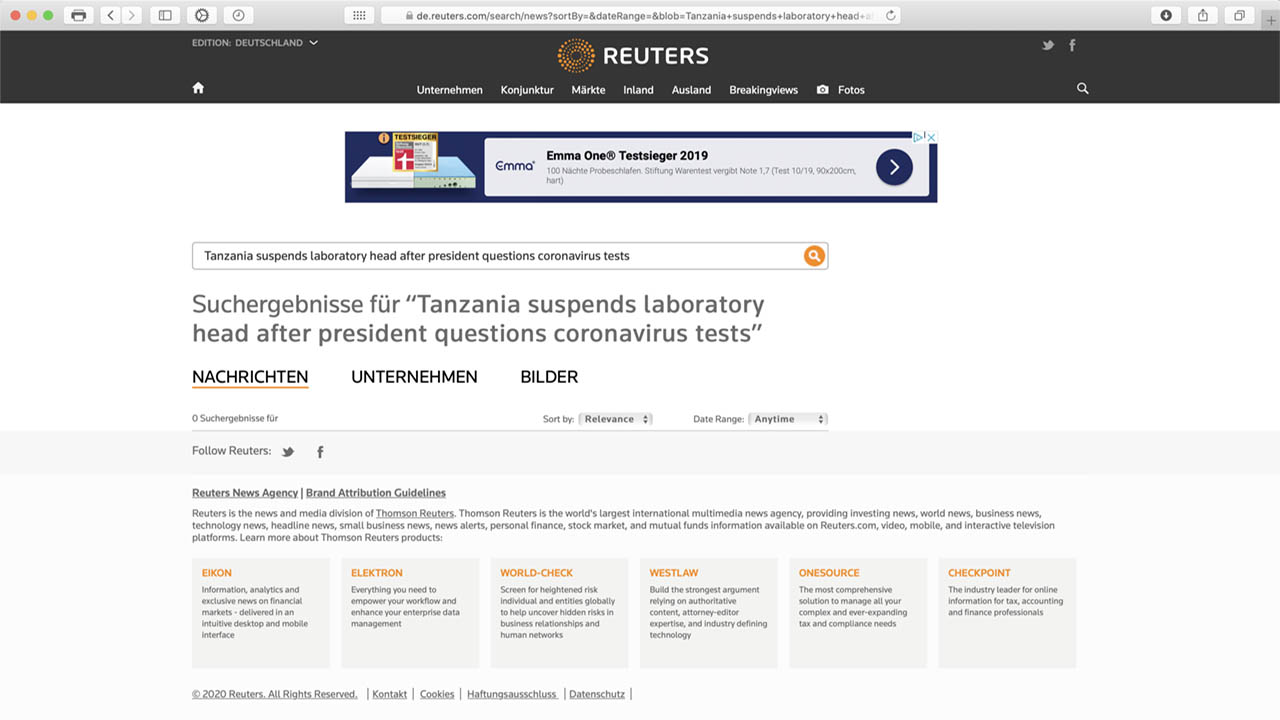This screenshot has width=1280, height=720.
Task: Click Facebook icon next to Follow Reuters
Action: pos(320,452)
